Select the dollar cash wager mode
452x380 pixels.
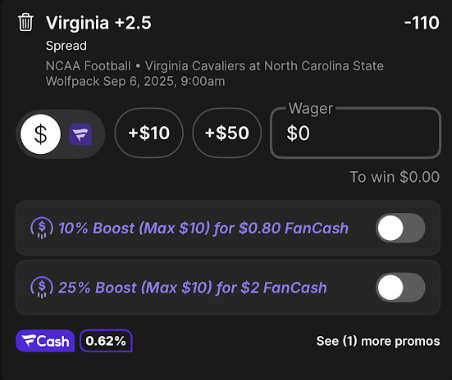tap(41, 134)
